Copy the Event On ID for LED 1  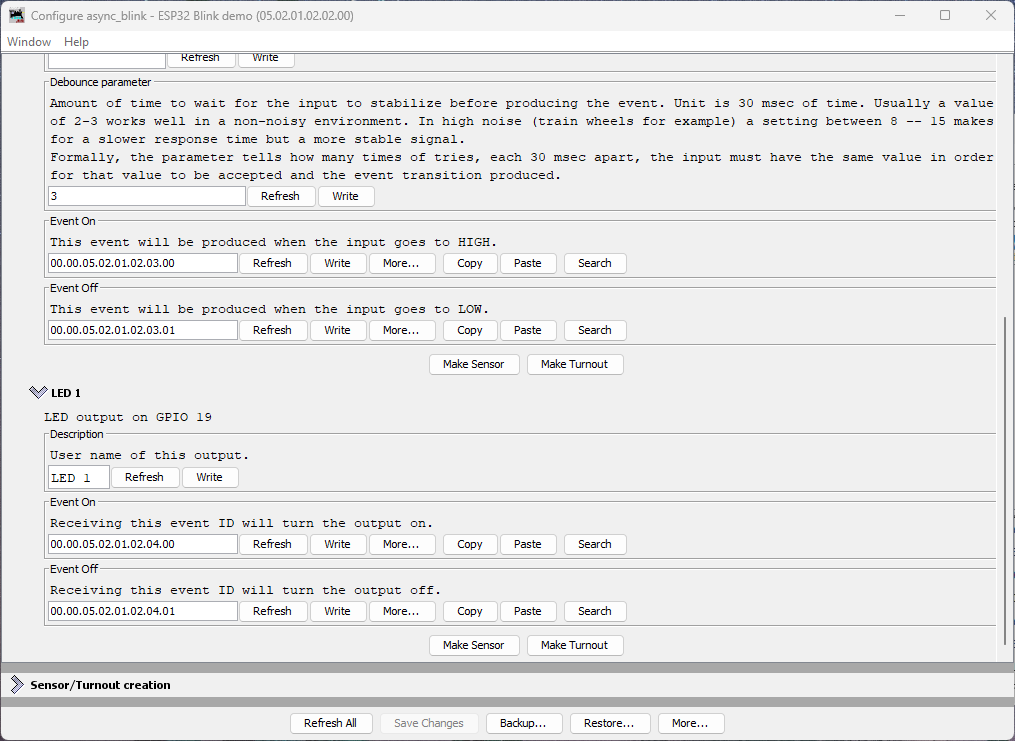click(x=470, y=544)
